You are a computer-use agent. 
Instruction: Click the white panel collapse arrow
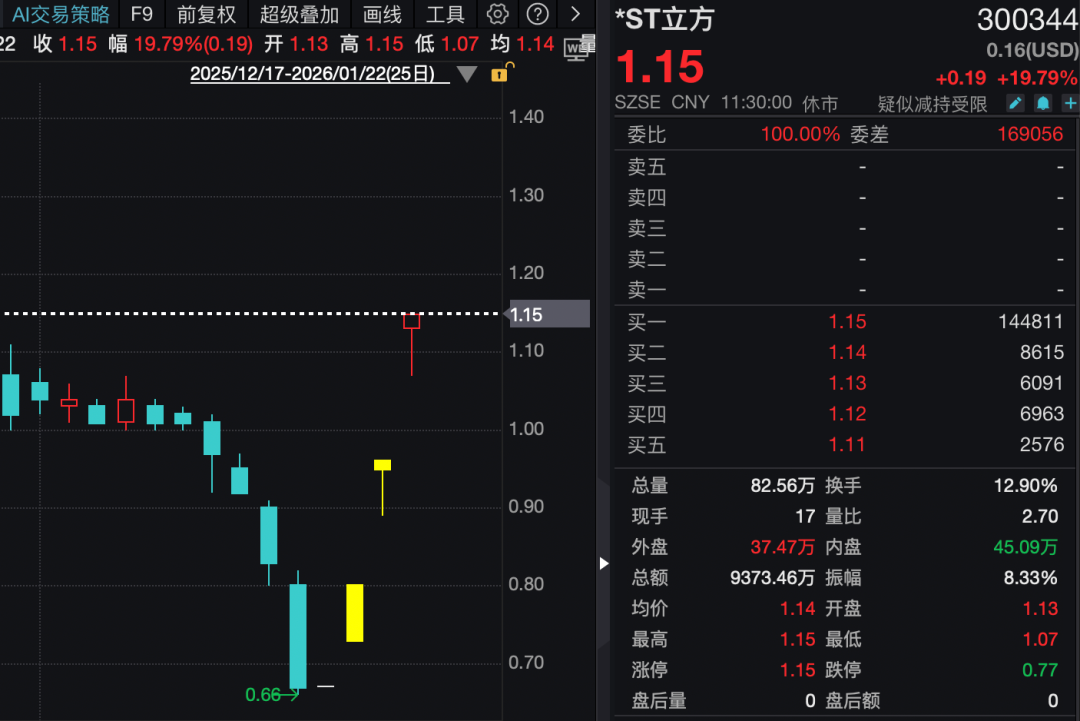603,564
